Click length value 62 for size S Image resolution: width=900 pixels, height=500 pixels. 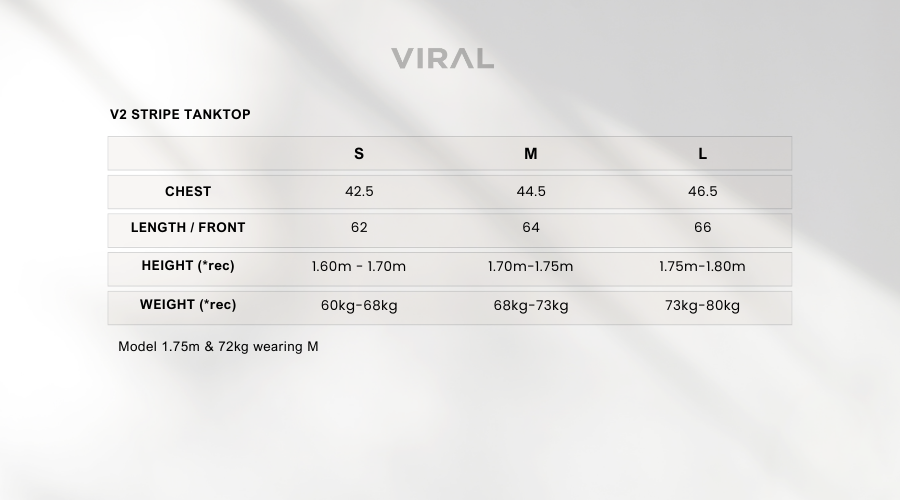[359, 228]
